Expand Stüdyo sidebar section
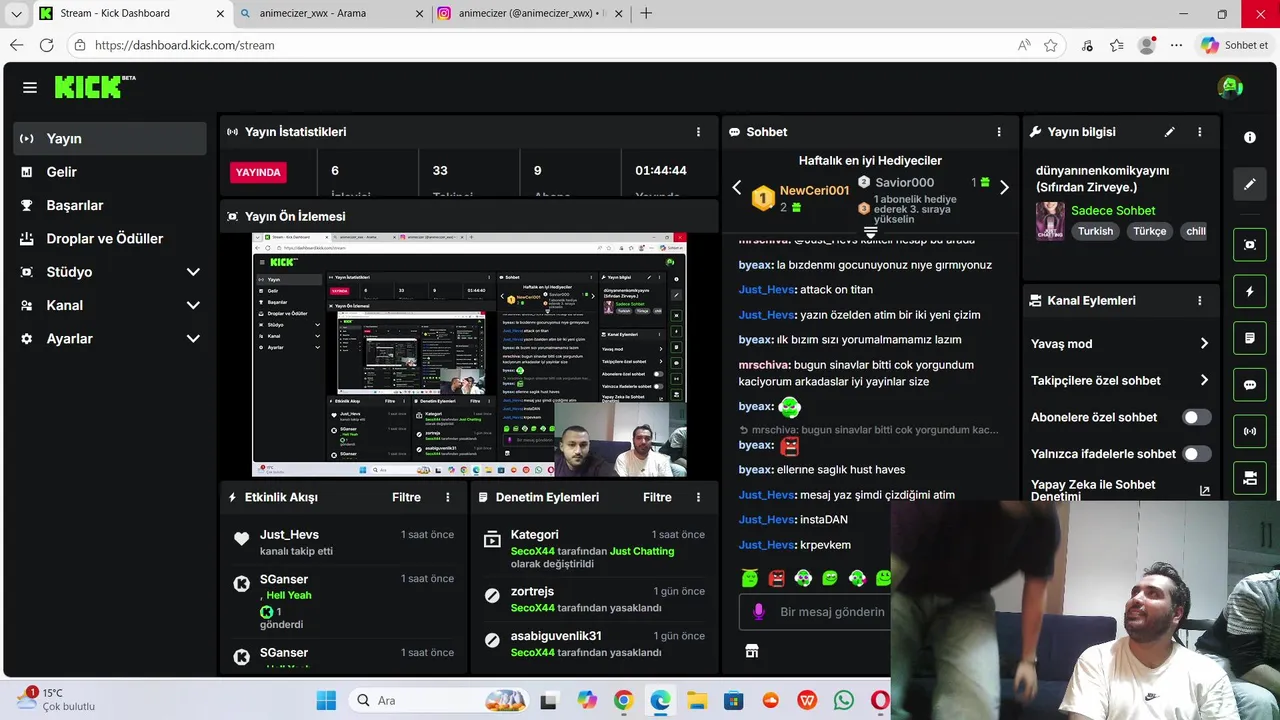Screen dimensions: 1280x720 coord(193,272)
